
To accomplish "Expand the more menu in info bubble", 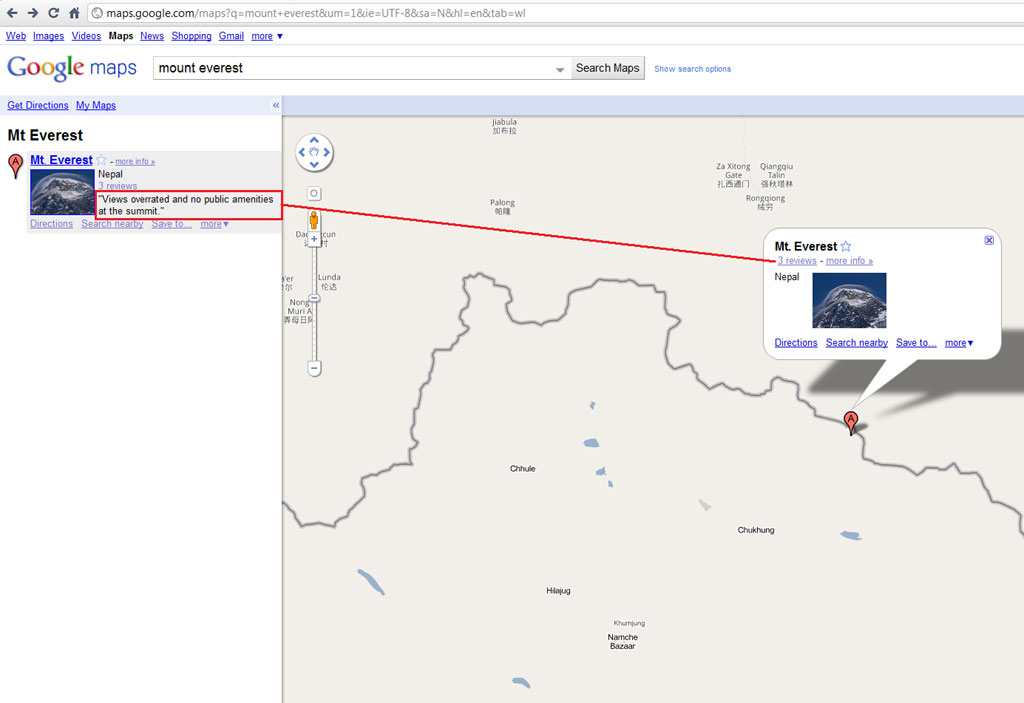I will (959, 343).
